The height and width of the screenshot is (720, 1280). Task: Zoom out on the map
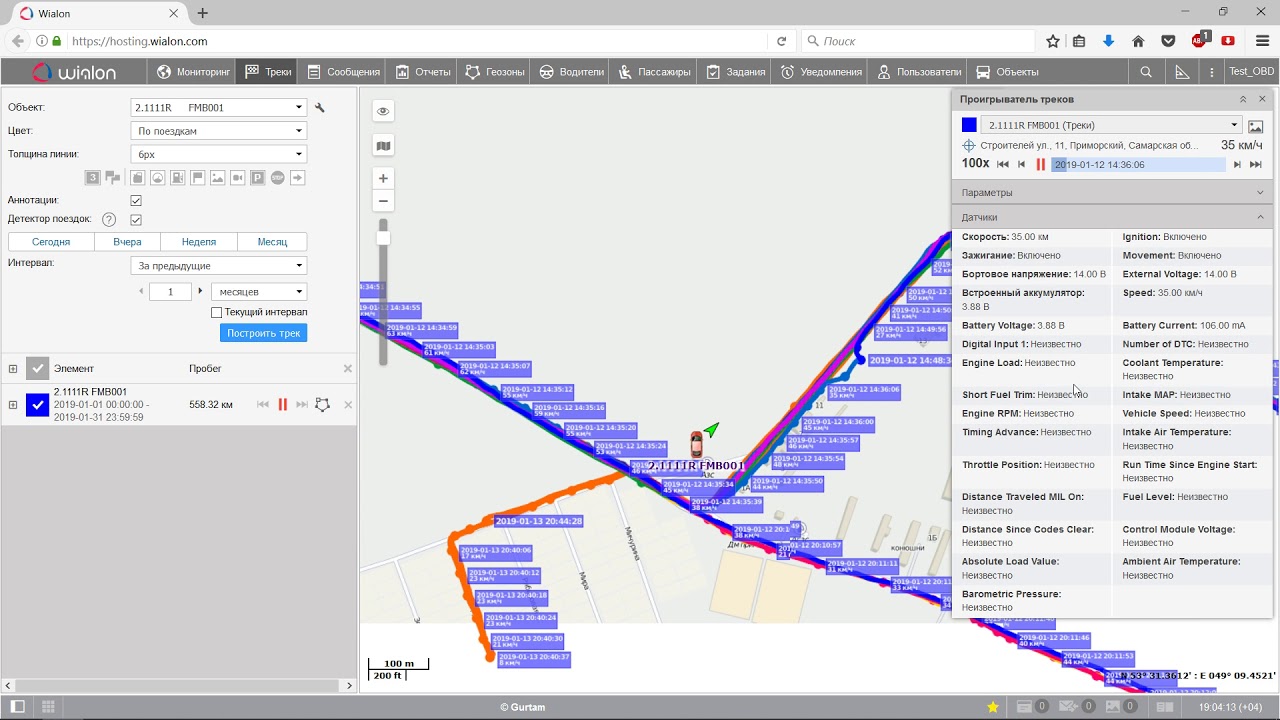(x=383, y=201)
